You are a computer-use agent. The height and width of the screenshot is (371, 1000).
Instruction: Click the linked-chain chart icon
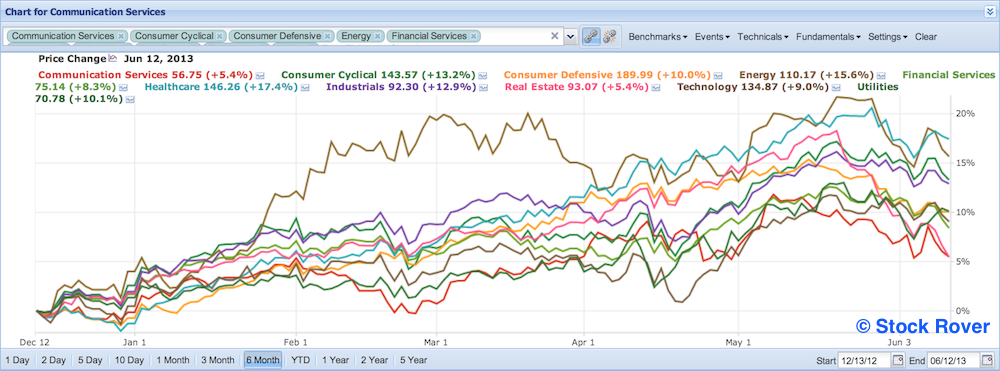[591, 36]
